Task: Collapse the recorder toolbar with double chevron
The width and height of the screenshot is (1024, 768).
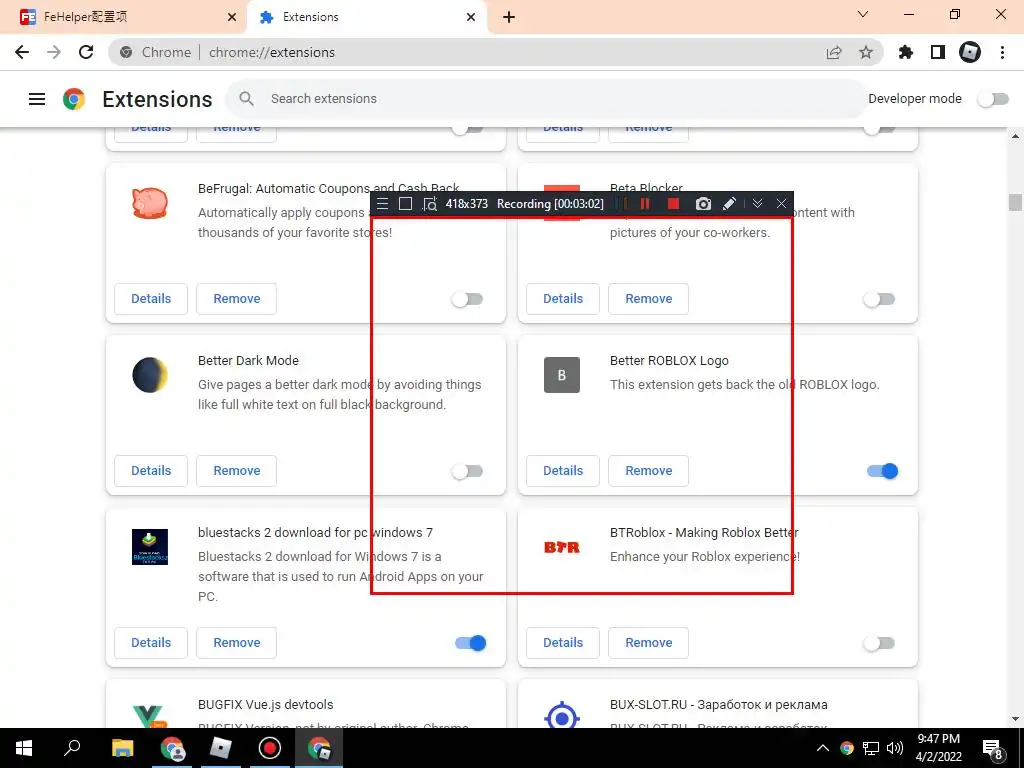Action: tap(758, 204)
